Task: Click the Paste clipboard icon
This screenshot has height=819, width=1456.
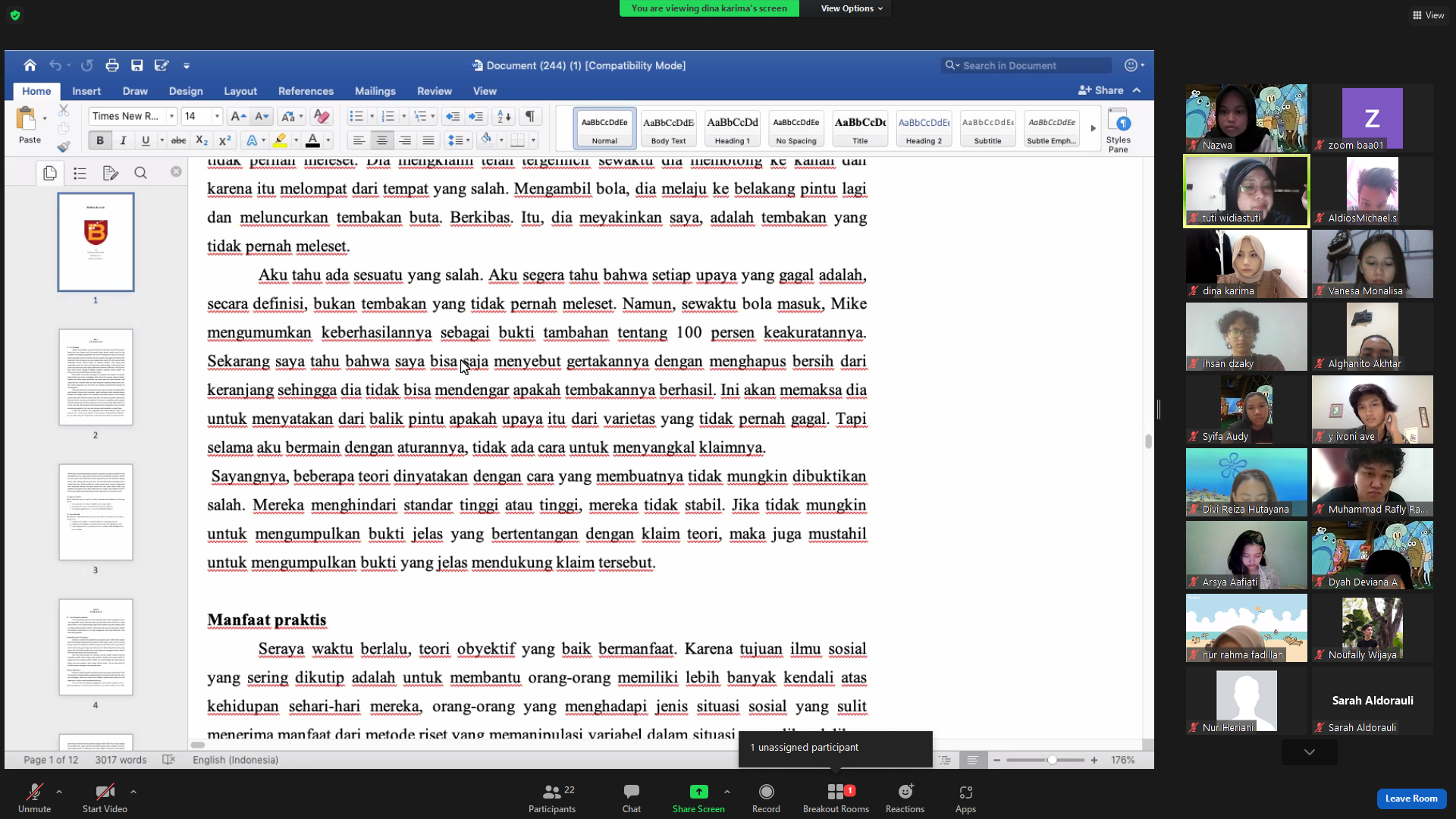Action: pyautogui.click(x=27, y=119)
